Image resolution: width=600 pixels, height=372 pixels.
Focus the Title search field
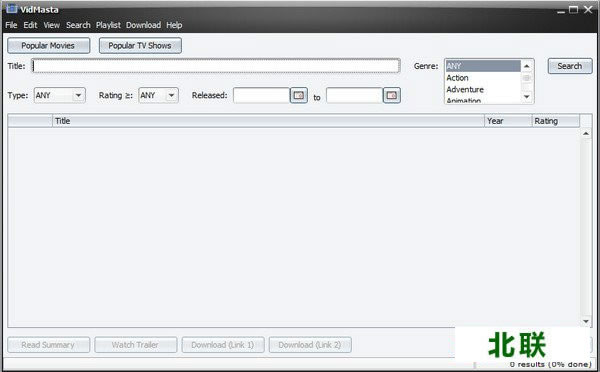[216, 66]
